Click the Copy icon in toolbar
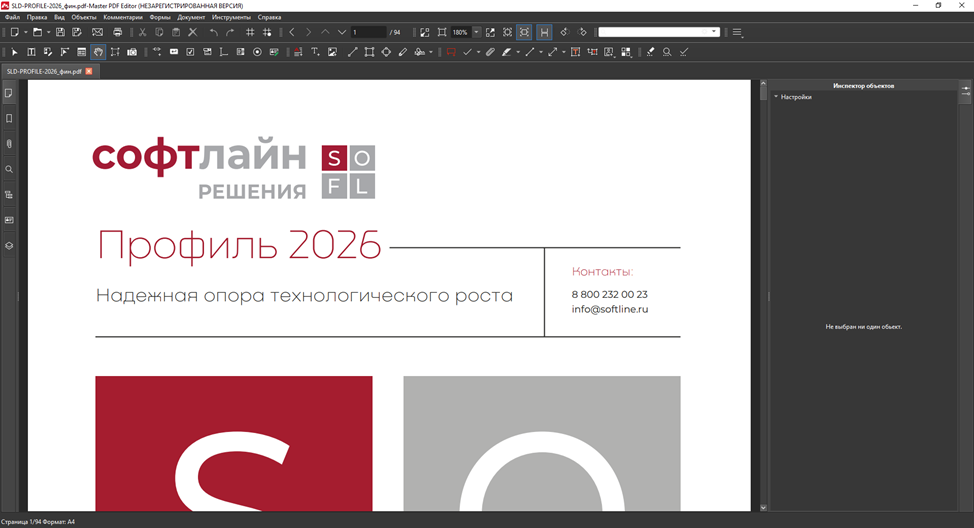This screenshot has width=974, height=528. 159,32
